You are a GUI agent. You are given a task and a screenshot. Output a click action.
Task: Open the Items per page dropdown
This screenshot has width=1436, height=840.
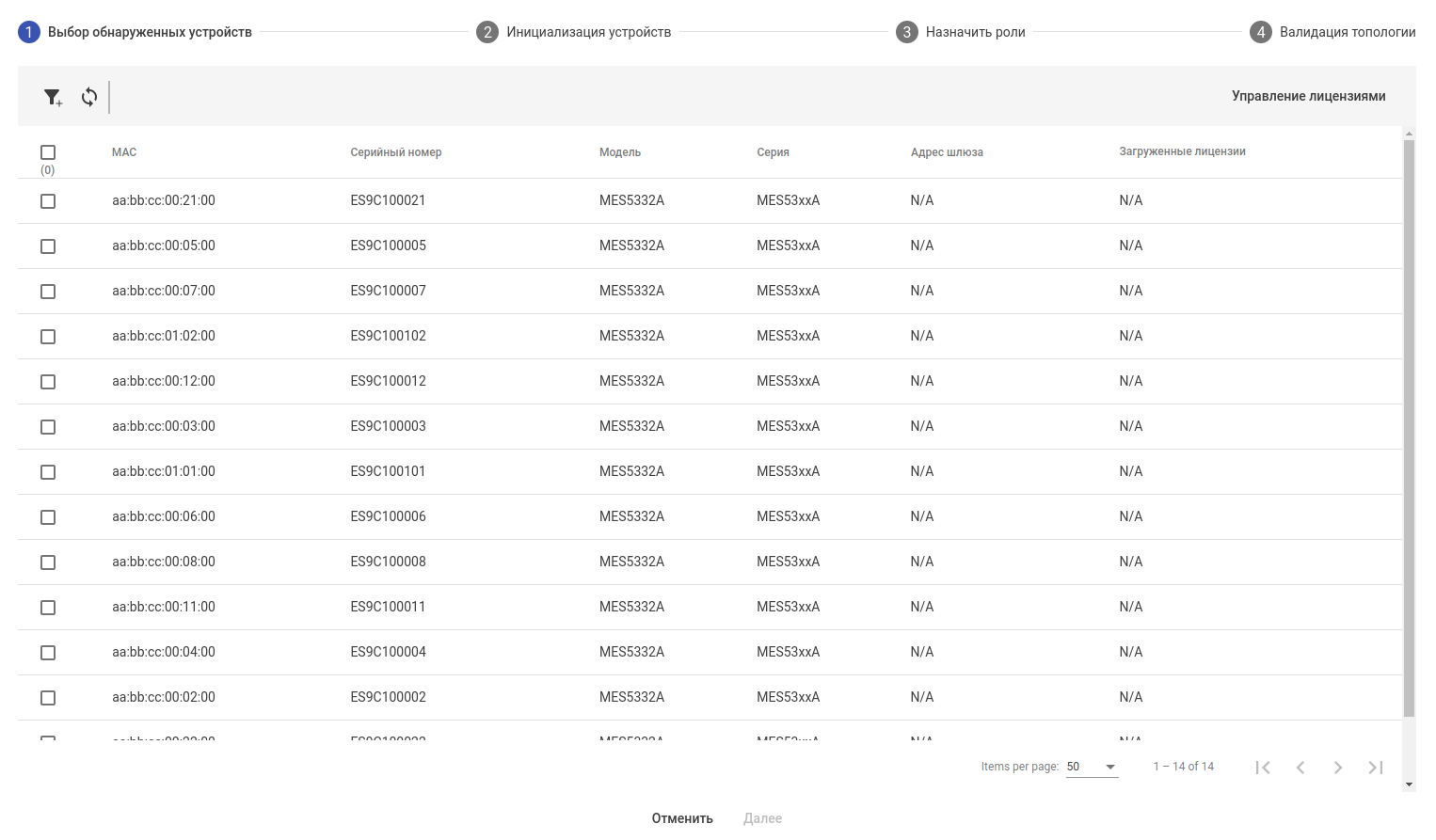click(1092, 767)
